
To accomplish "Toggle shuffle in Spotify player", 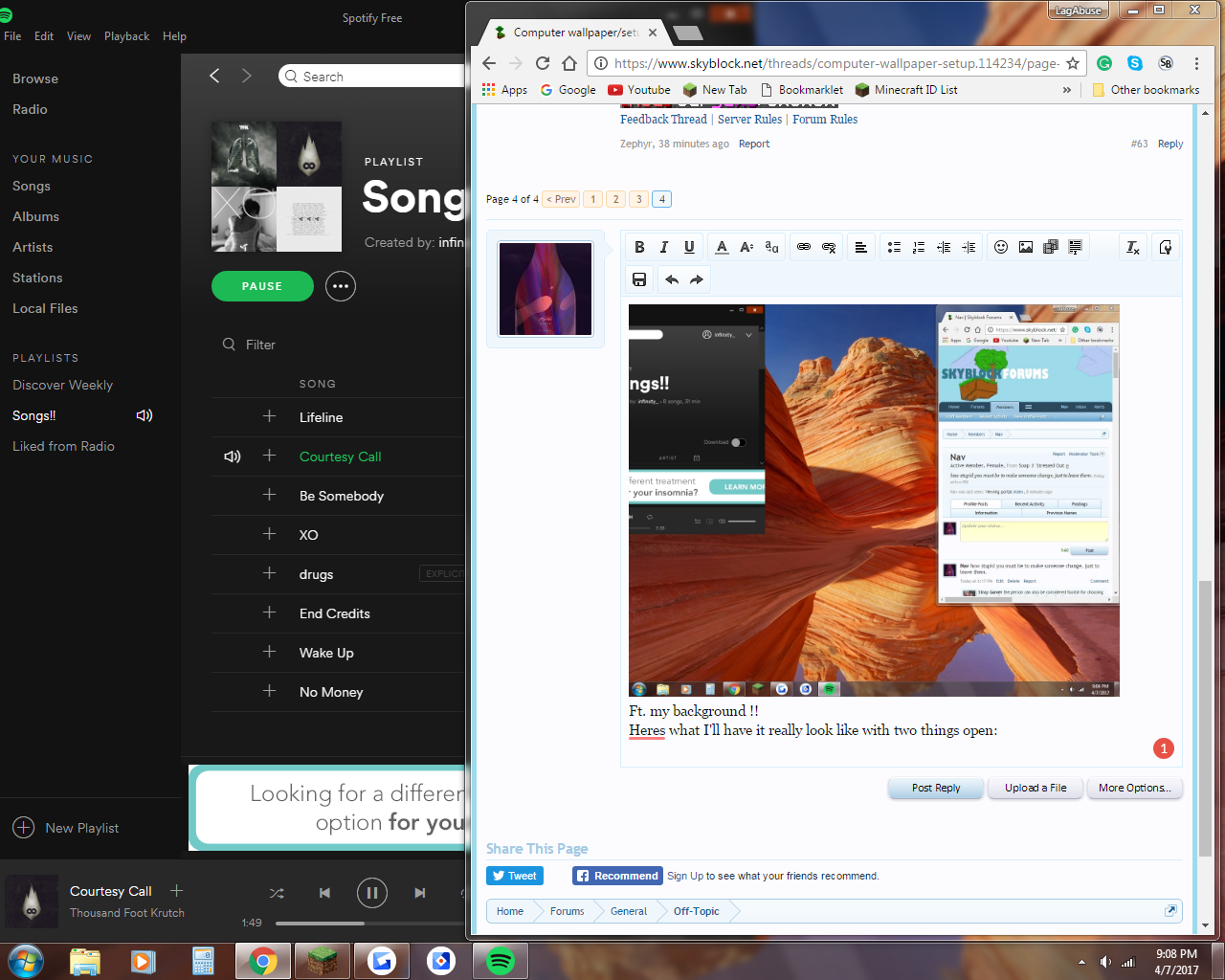I will (x=277, y=893).
